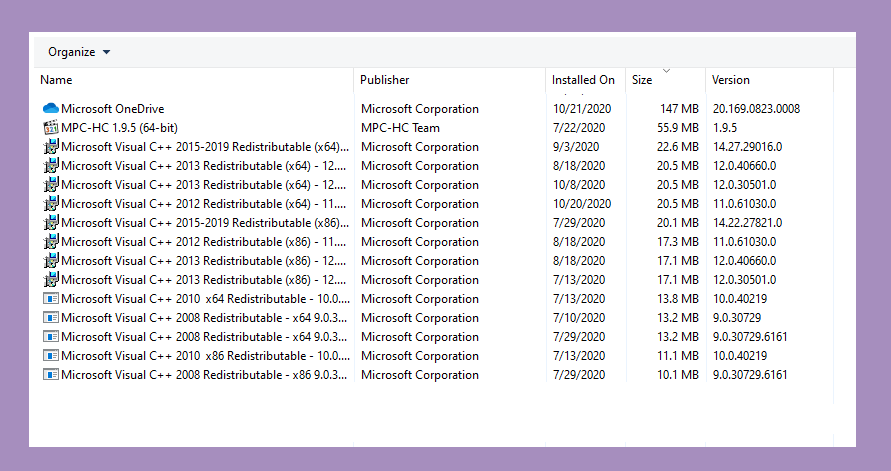This screenshot has width=891, height=471.
Task: Click the 55.9 MB size value
Action: click(x=677, y=128)
